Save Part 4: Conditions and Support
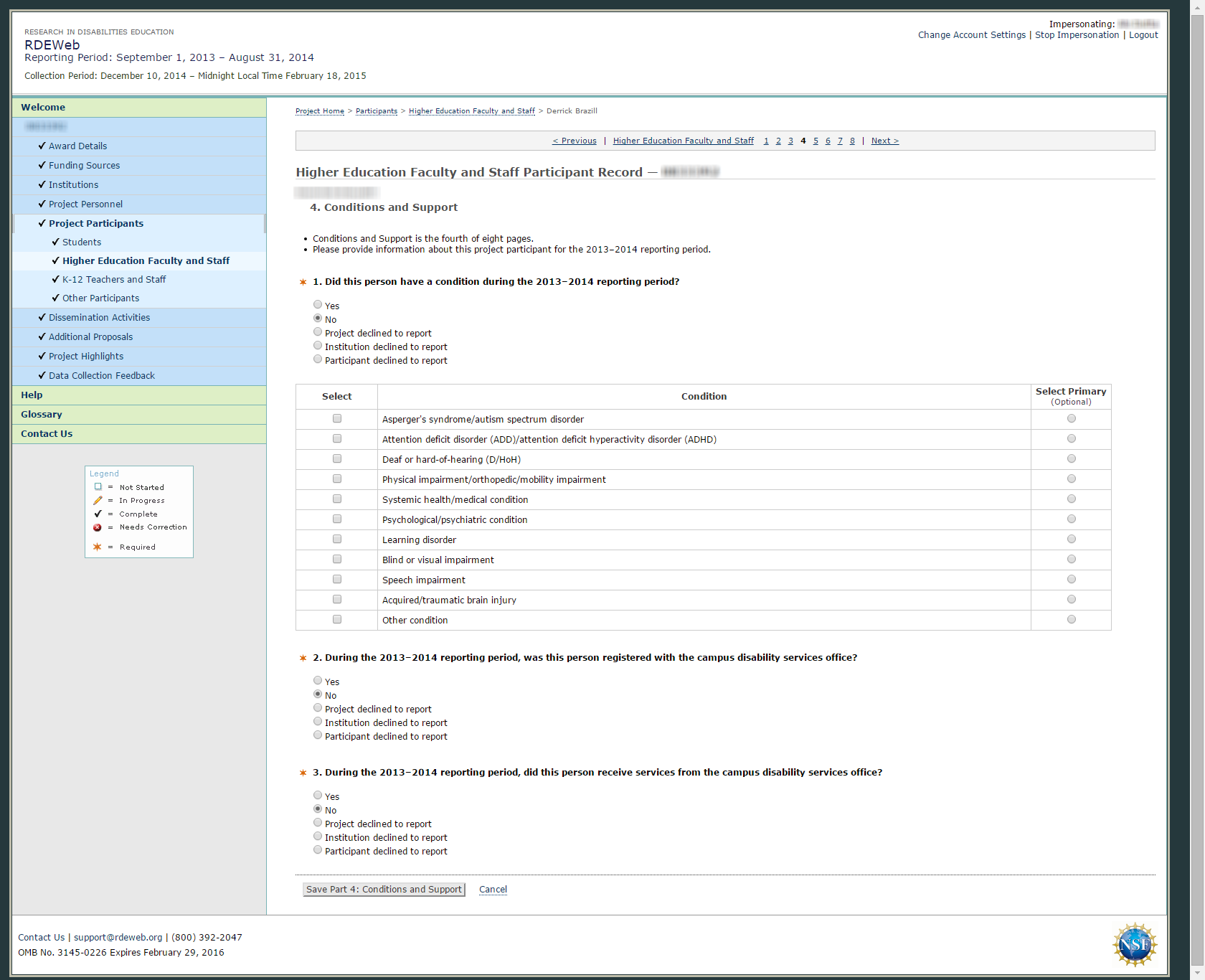The height and width of the screenshot is (980, 1205). coord(384,890)
